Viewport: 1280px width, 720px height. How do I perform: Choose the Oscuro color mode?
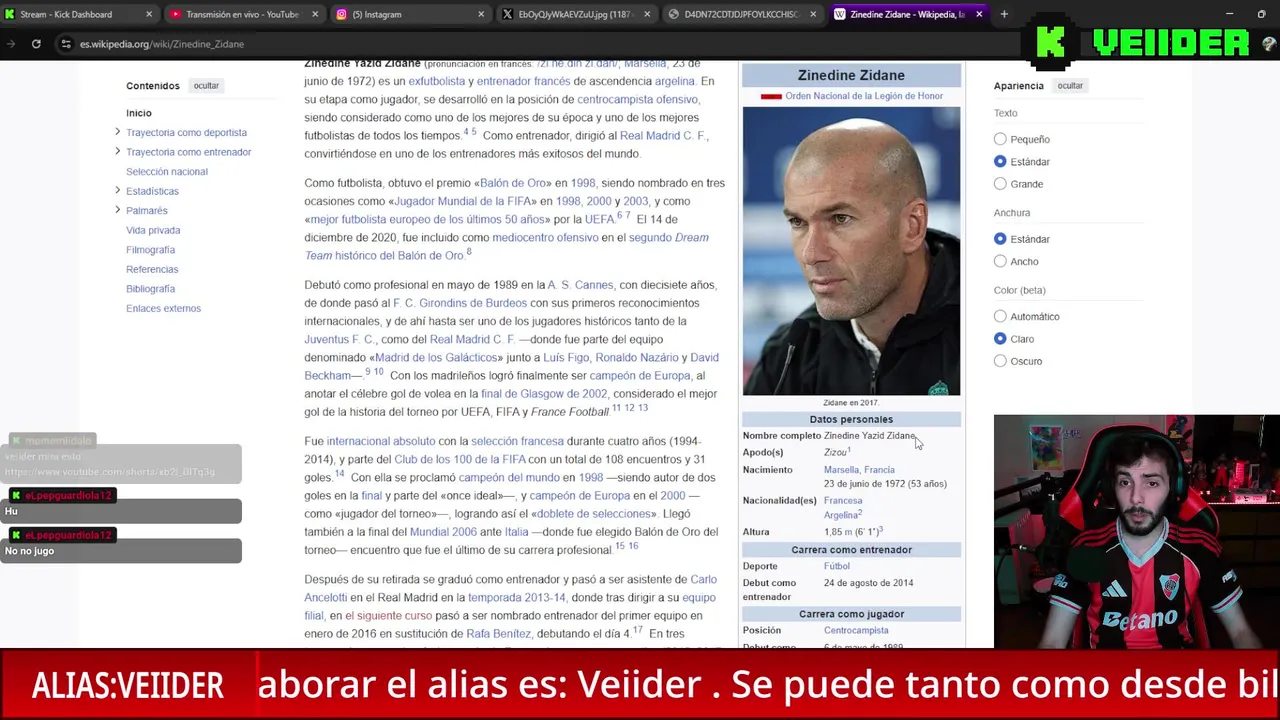tap(1000, 361)
